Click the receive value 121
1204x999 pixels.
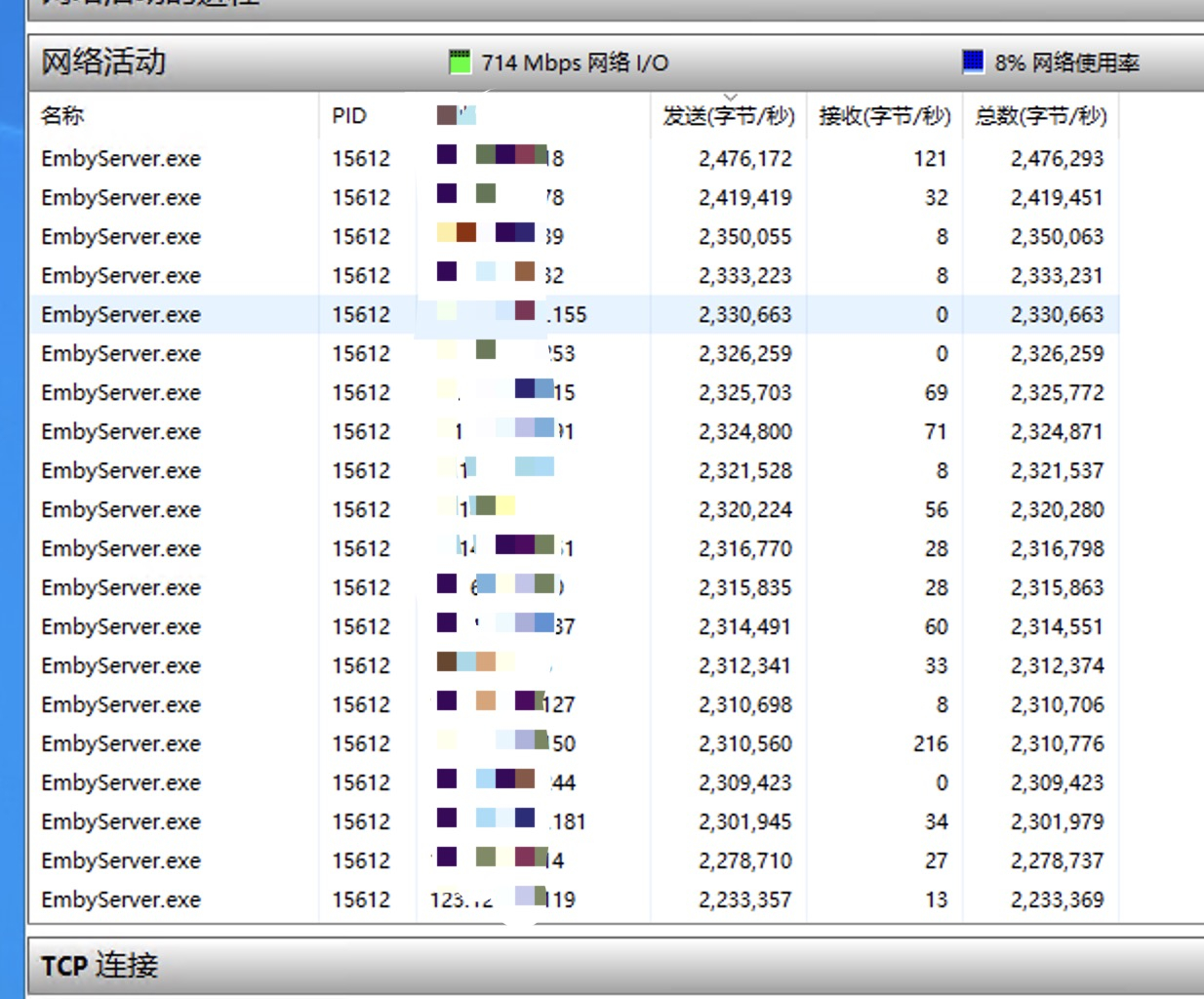[x=931, y=158]
